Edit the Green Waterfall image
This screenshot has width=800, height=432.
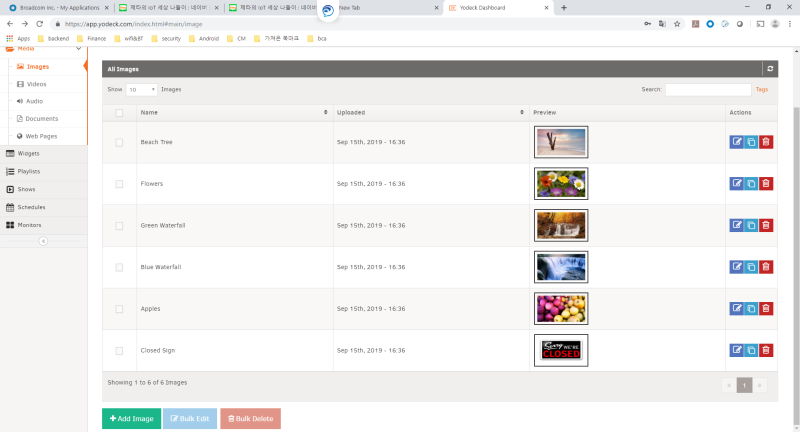(x=736, y=225)
